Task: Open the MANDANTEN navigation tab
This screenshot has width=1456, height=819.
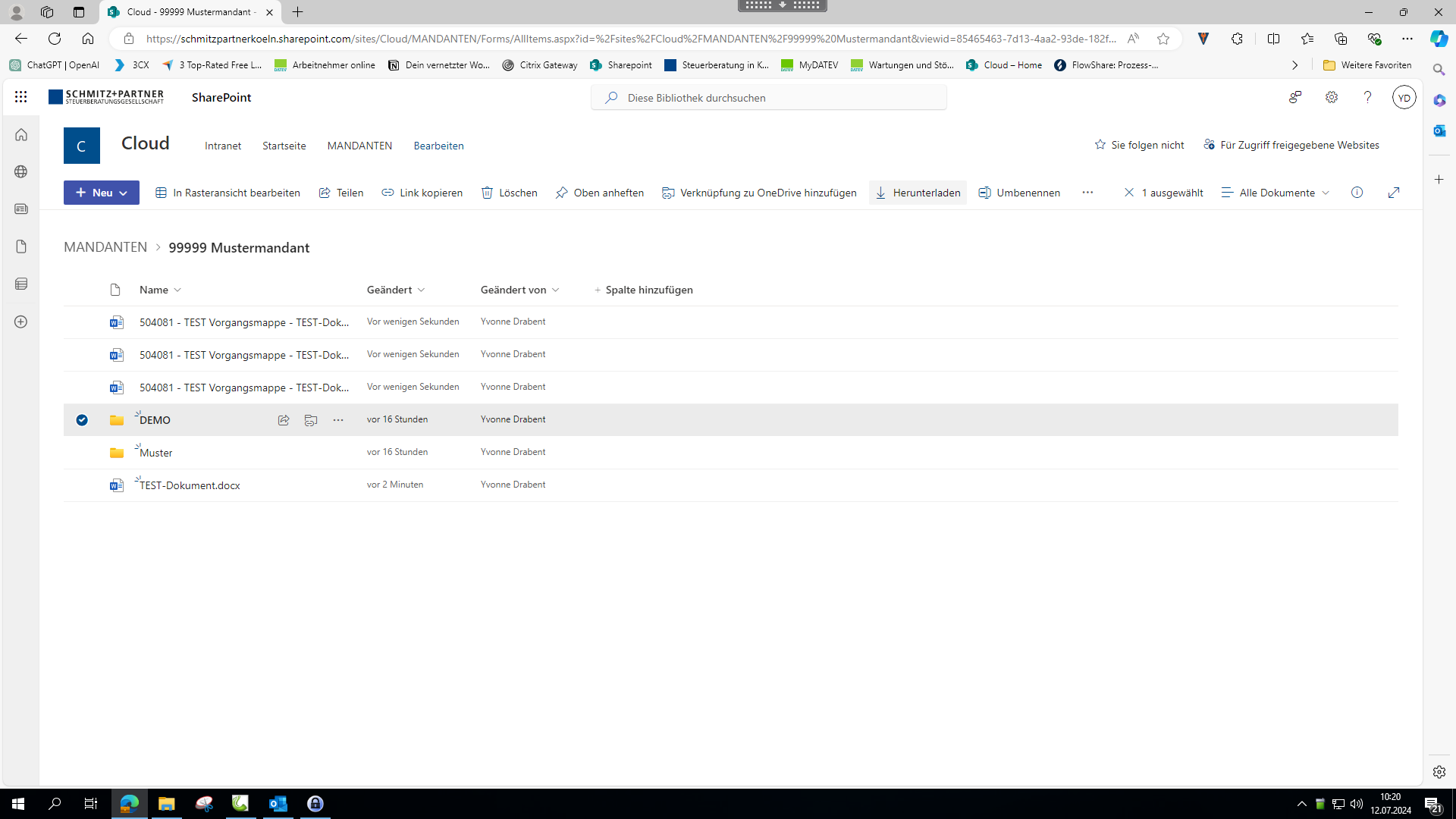Action: point(359,146)
